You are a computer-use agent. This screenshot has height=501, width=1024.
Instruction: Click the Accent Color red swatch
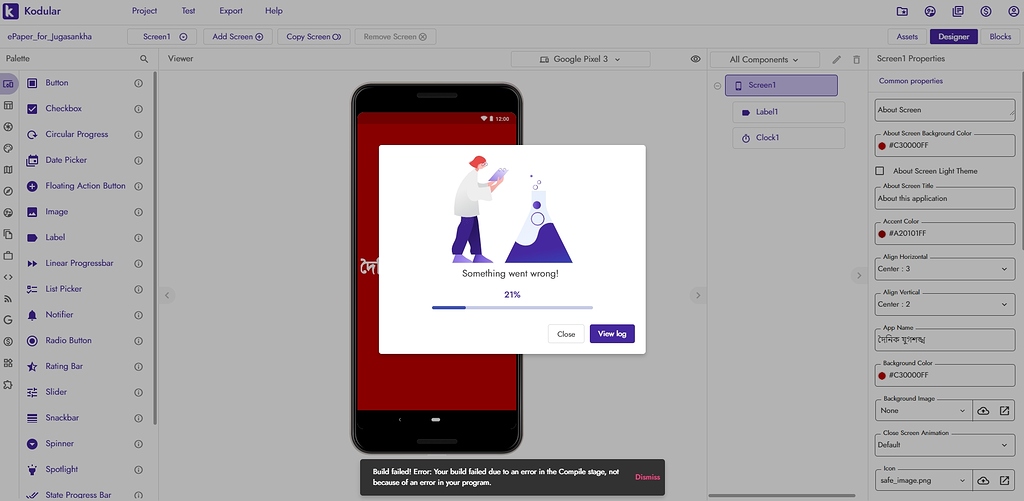click(882, 234)
